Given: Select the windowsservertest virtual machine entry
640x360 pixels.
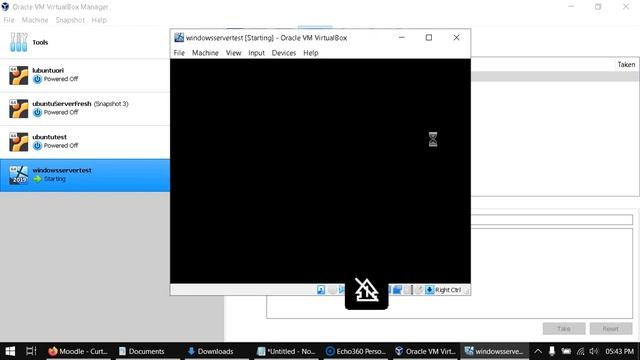Looking at the screenshot, I should tap(84, 175).
